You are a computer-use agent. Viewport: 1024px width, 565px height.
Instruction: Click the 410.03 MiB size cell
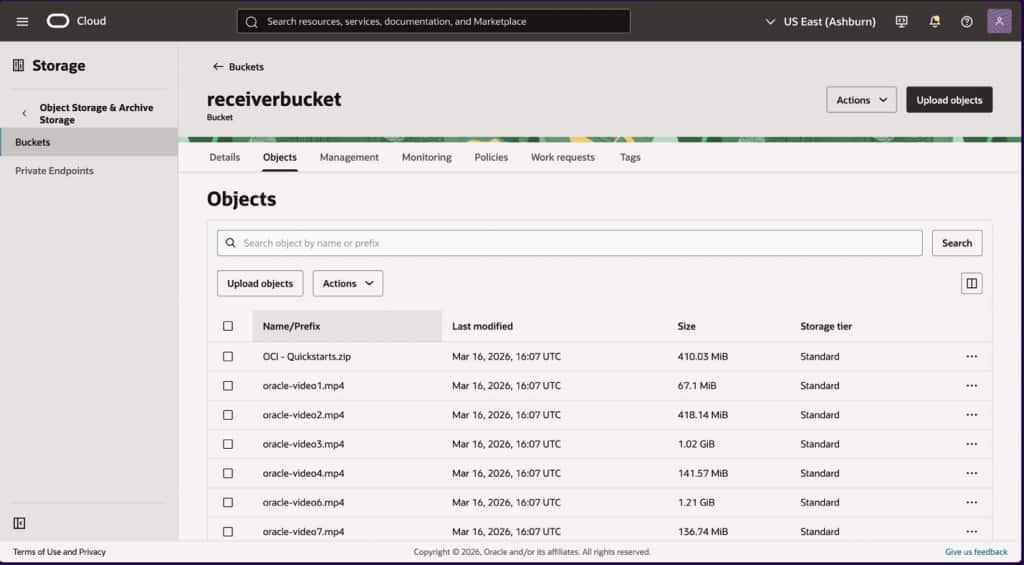pyautogui.click(x=703, y=357)
